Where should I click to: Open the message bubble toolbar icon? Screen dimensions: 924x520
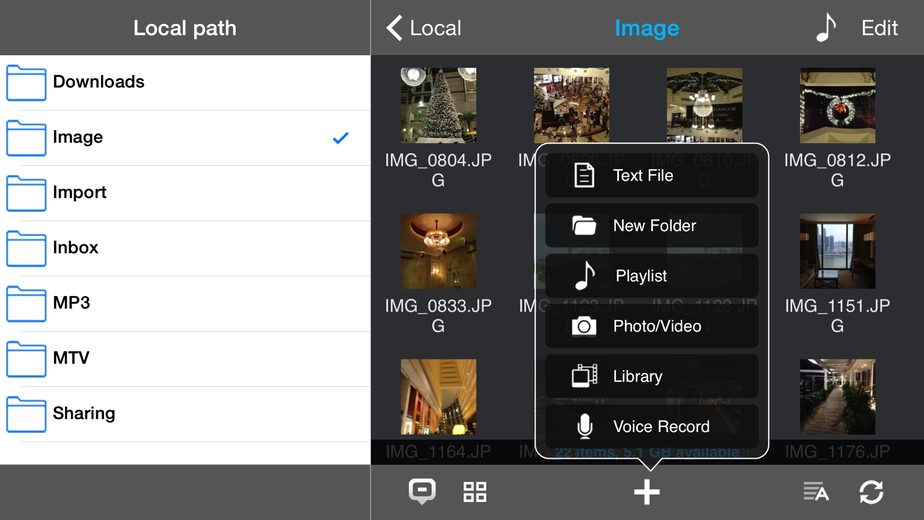[x=423, y=491]
